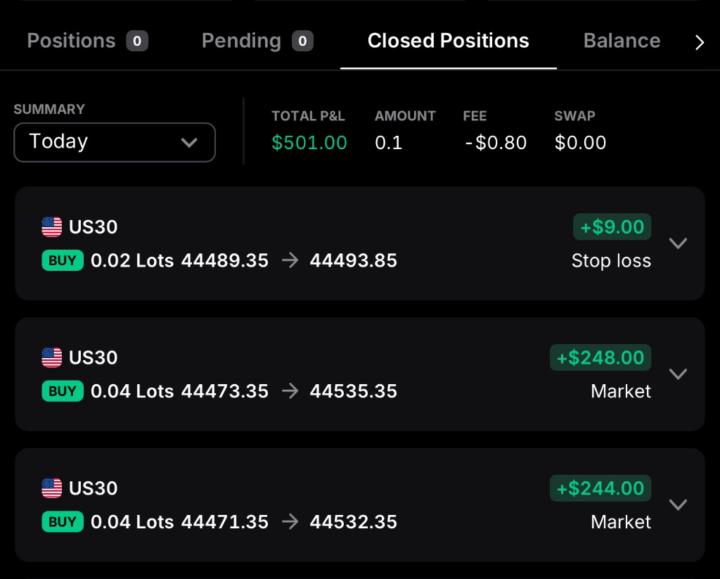
Task: Click BUY badge on 44473.35 trade
Action: point(62,391)
